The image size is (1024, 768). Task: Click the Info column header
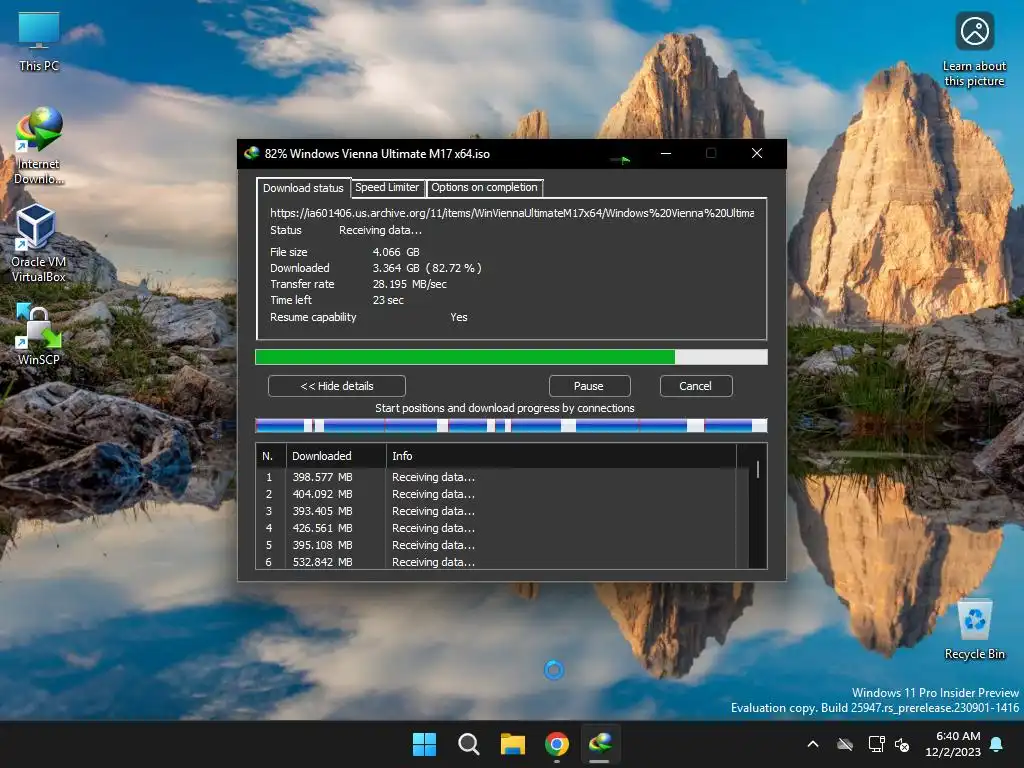pos(561,456)
